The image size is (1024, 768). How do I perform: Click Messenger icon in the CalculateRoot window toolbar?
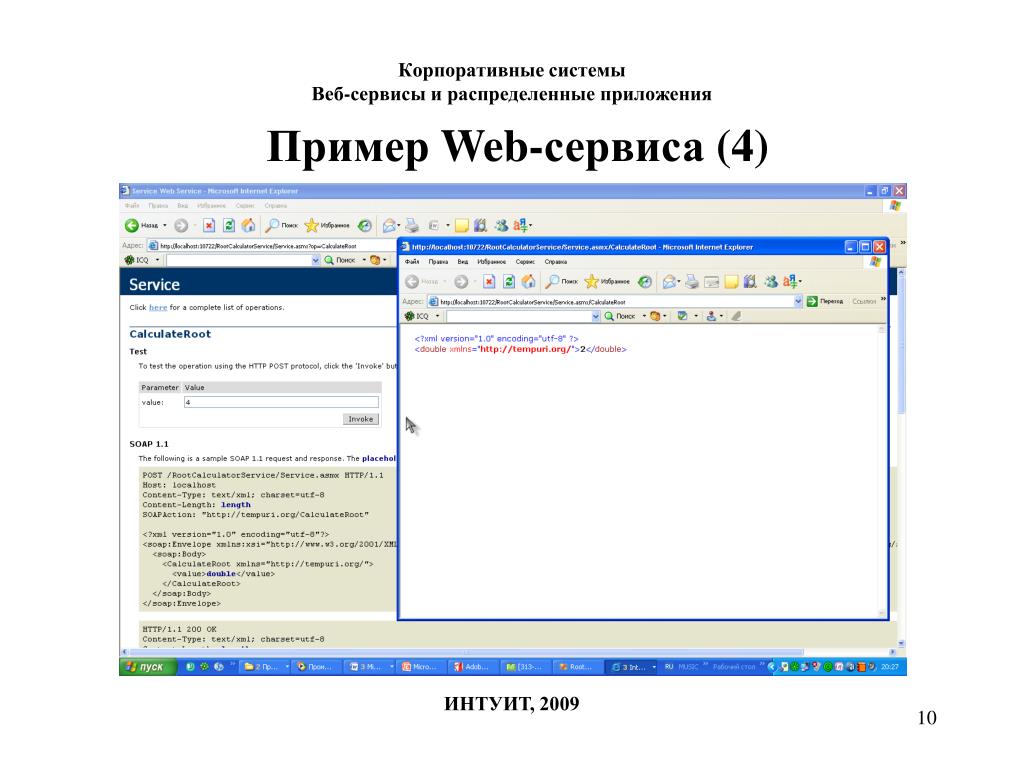coord(771,281)
